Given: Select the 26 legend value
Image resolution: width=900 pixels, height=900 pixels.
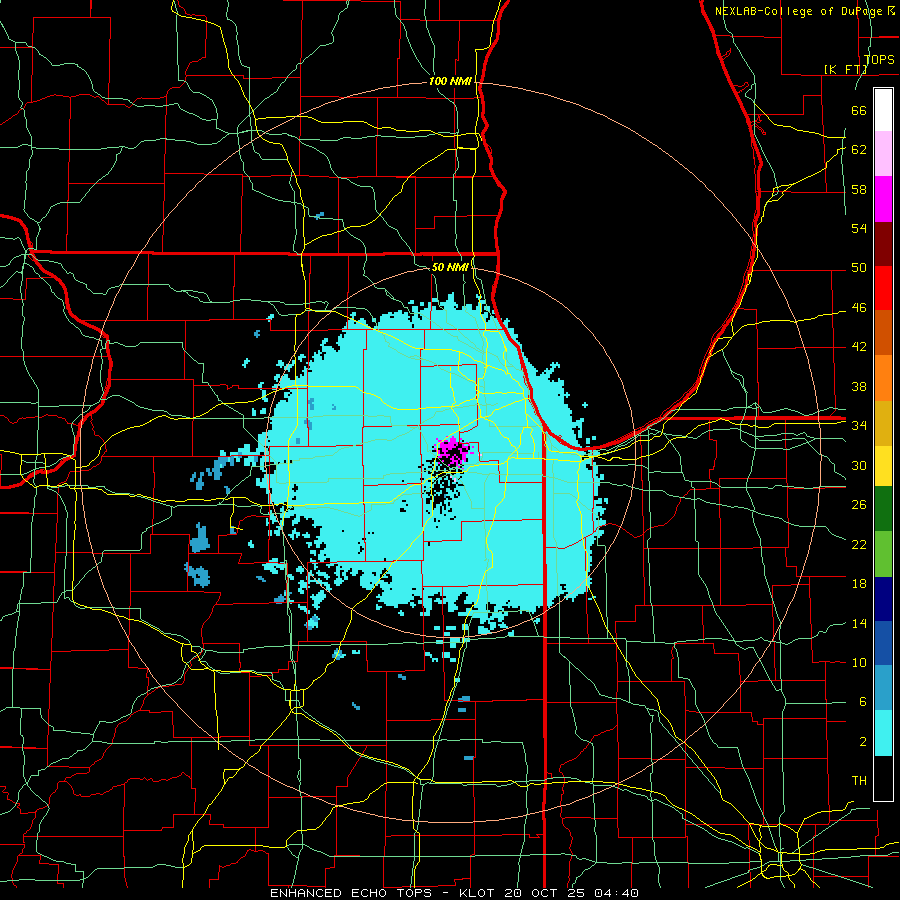Looking at the screenshot, I should (x=859, y=505).
